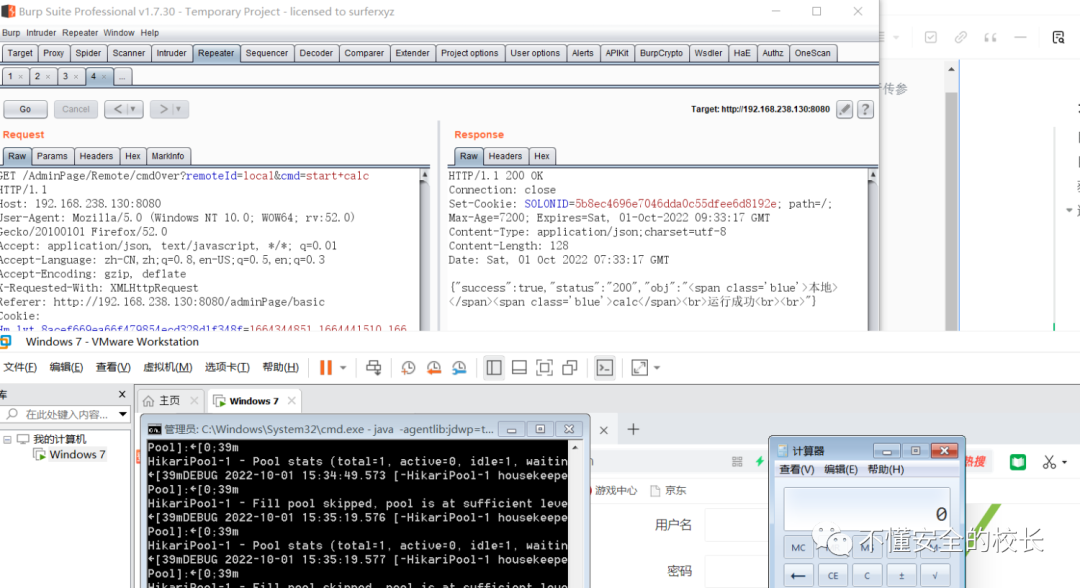
Task: Open the Window menu in Burp
Action: click(118, 33)
